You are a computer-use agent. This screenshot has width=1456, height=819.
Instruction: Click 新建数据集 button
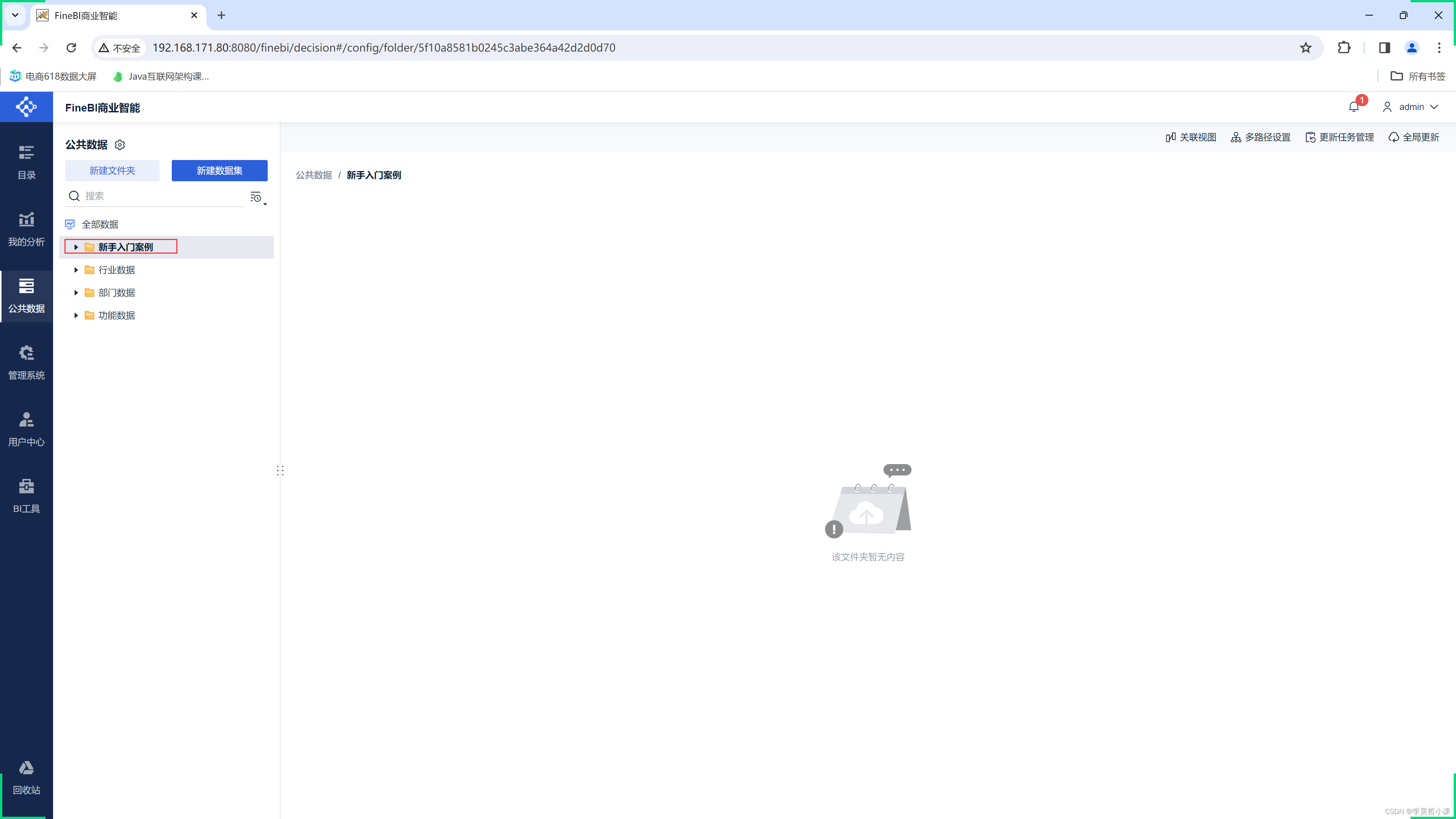click(219, 170)
